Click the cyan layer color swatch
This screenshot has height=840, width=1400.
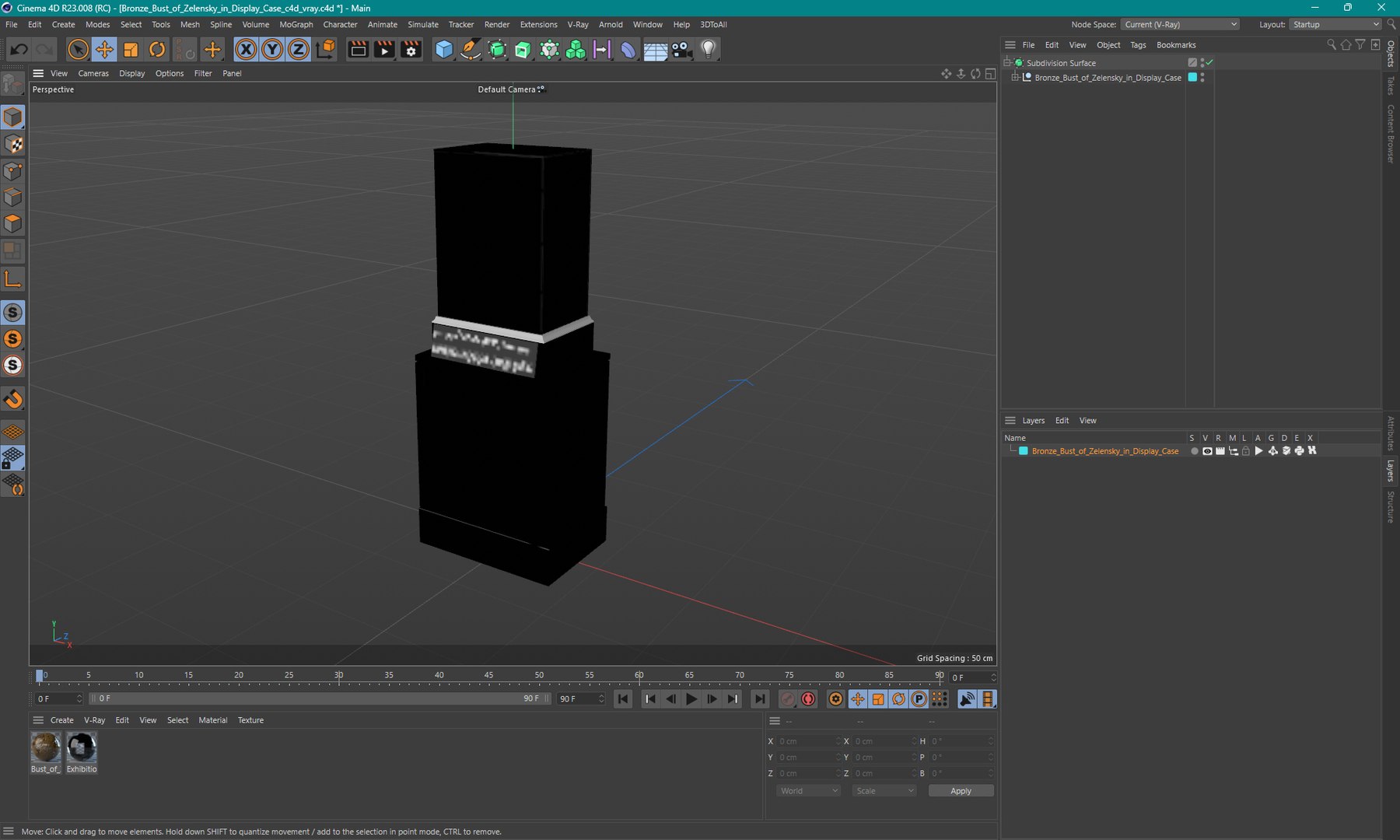[x=1024, y=451]
